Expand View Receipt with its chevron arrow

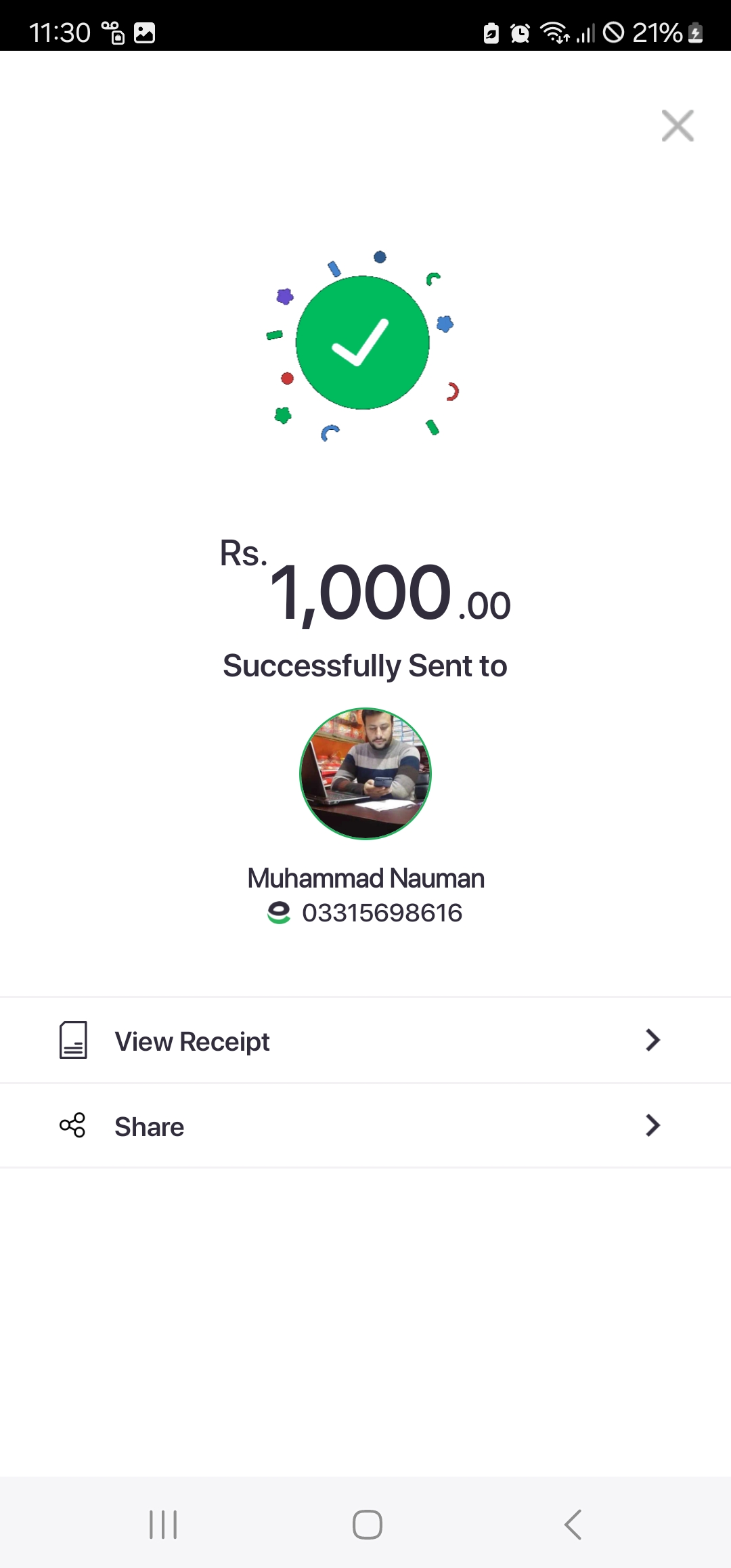[x=652, y=1040]
